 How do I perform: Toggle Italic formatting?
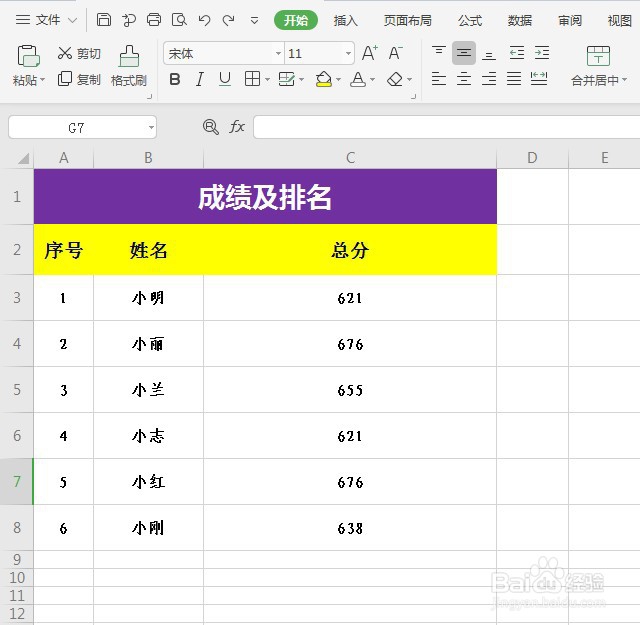pos(200,79)
